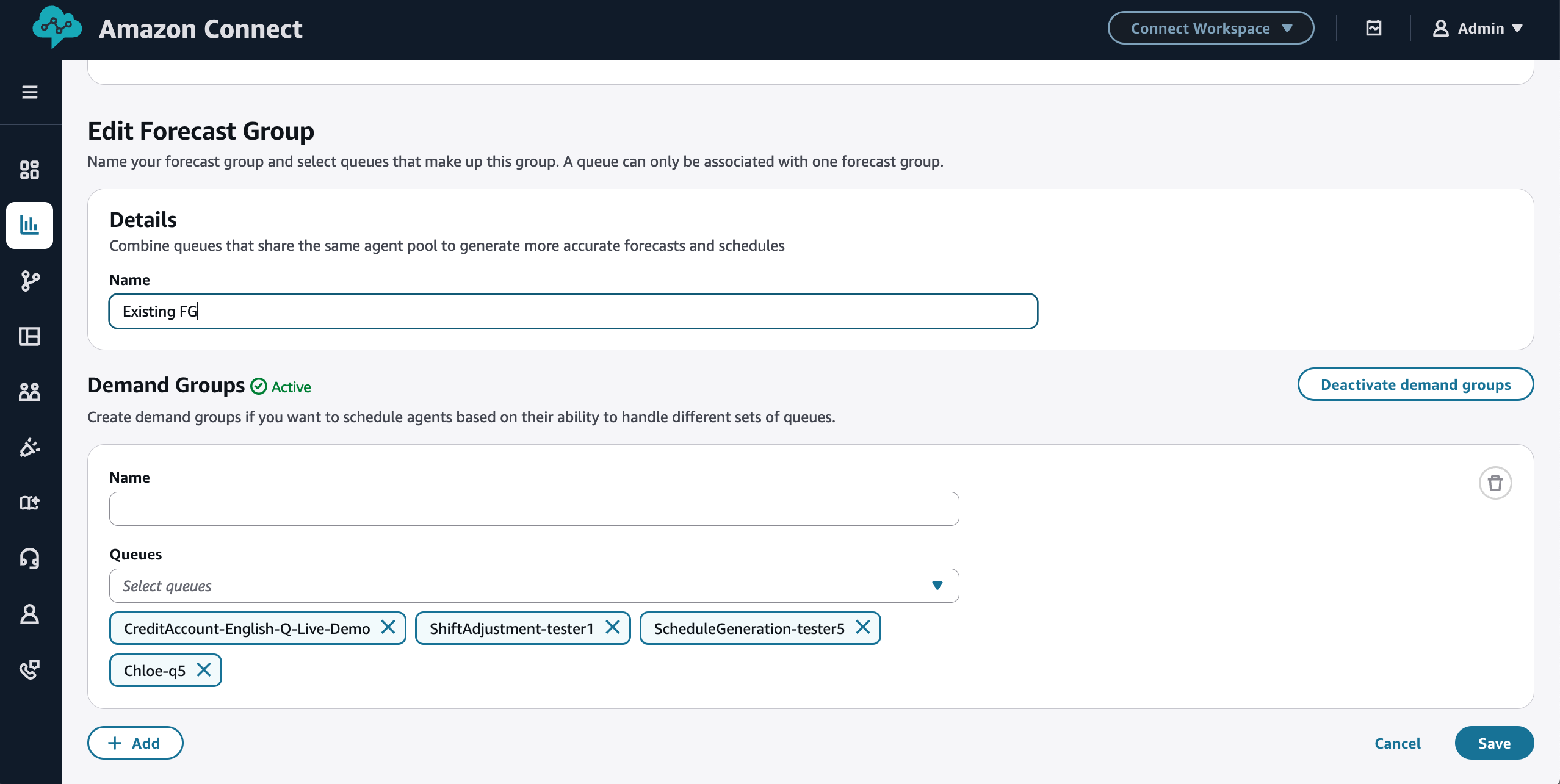This screenshot has height=784, width=1560.
Task: Select the analytics bar chart sidebar icon
Action: pos(29,225)
